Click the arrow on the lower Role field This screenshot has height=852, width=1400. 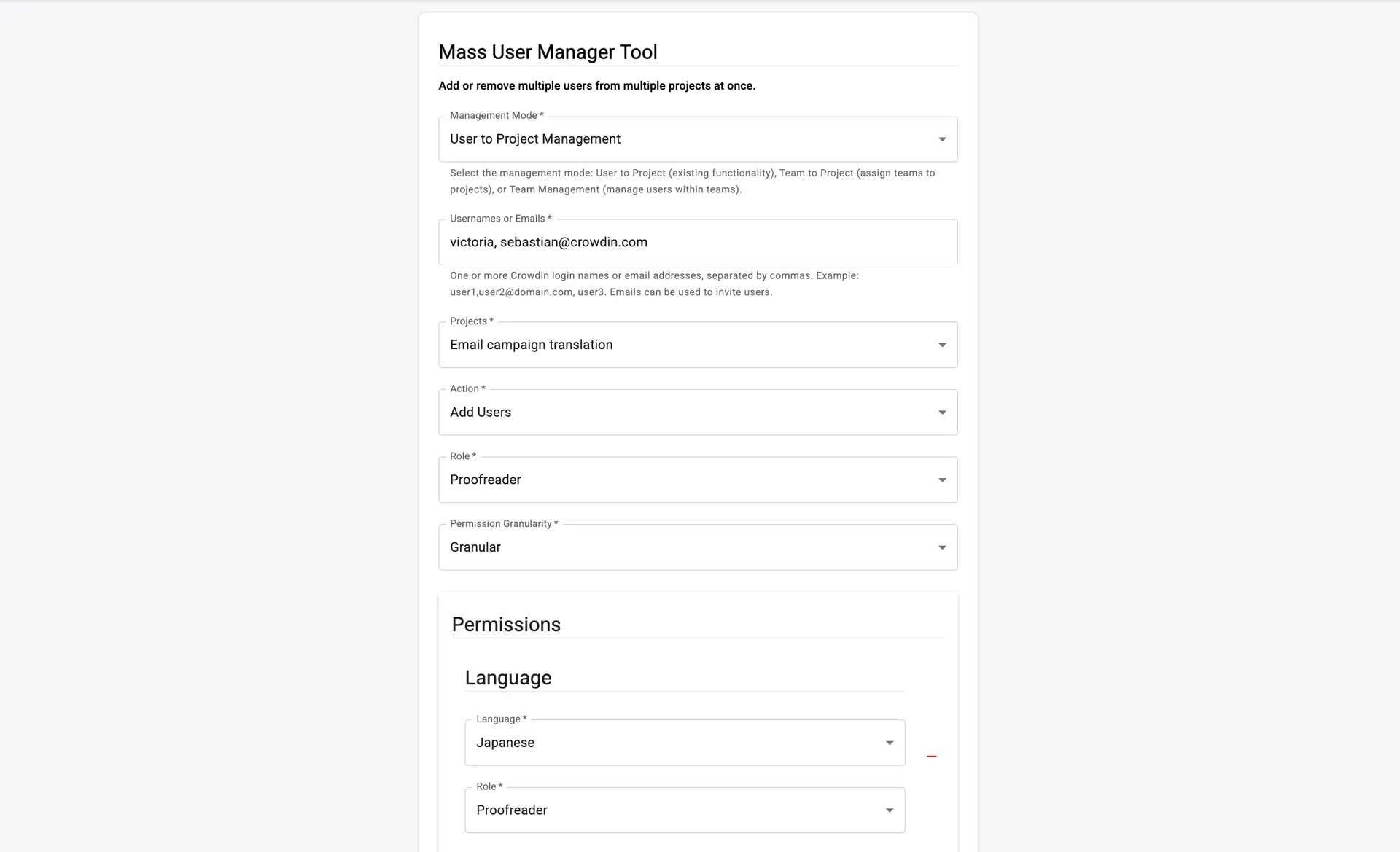click(x=889, y=810)
